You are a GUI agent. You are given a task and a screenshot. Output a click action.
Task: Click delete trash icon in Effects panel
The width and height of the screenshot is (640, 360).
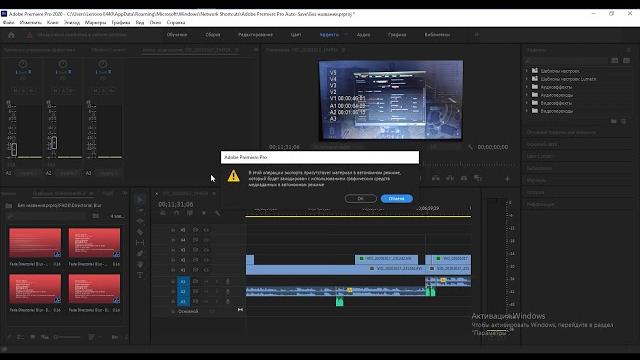pos(623,121)
